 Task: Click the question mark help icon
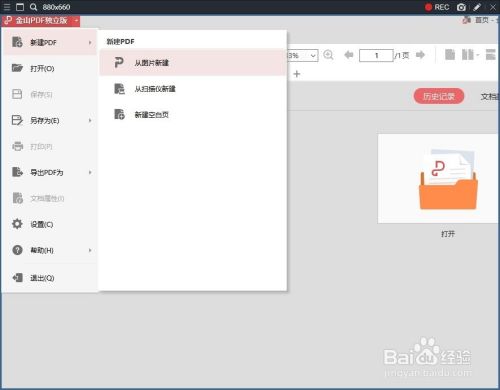pyautogui.click(x=17, y=250)
